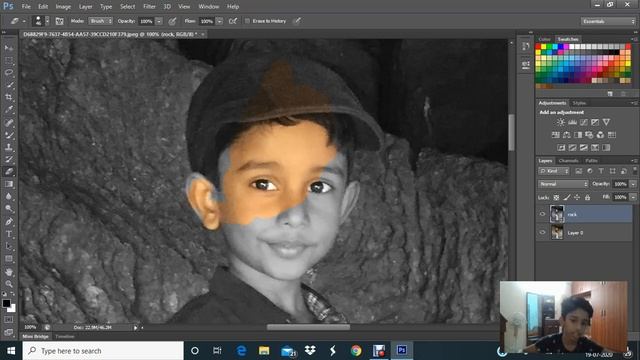Open the eraser Mode dropdown

coord(100,21)
